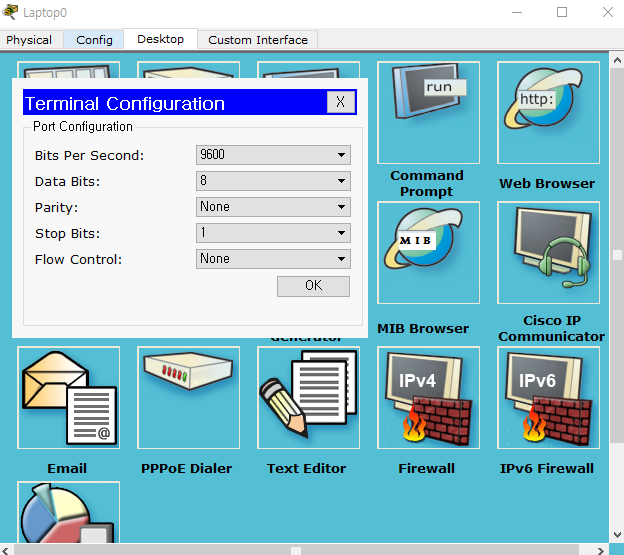Click the horizontal scrollbar left arrow
The height and width of the screenshot is (555, 624).
pos(6,551)
